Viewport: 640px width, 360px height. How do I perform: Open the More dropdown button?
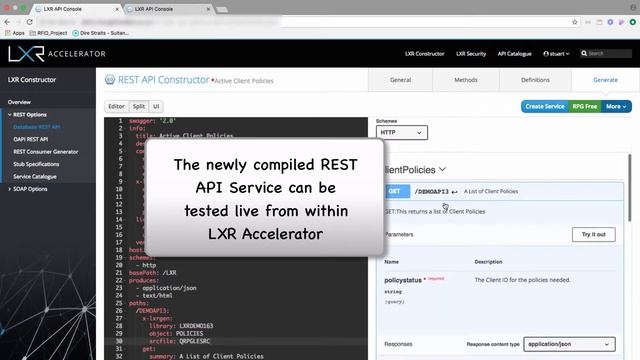click(x=616, y=107)
